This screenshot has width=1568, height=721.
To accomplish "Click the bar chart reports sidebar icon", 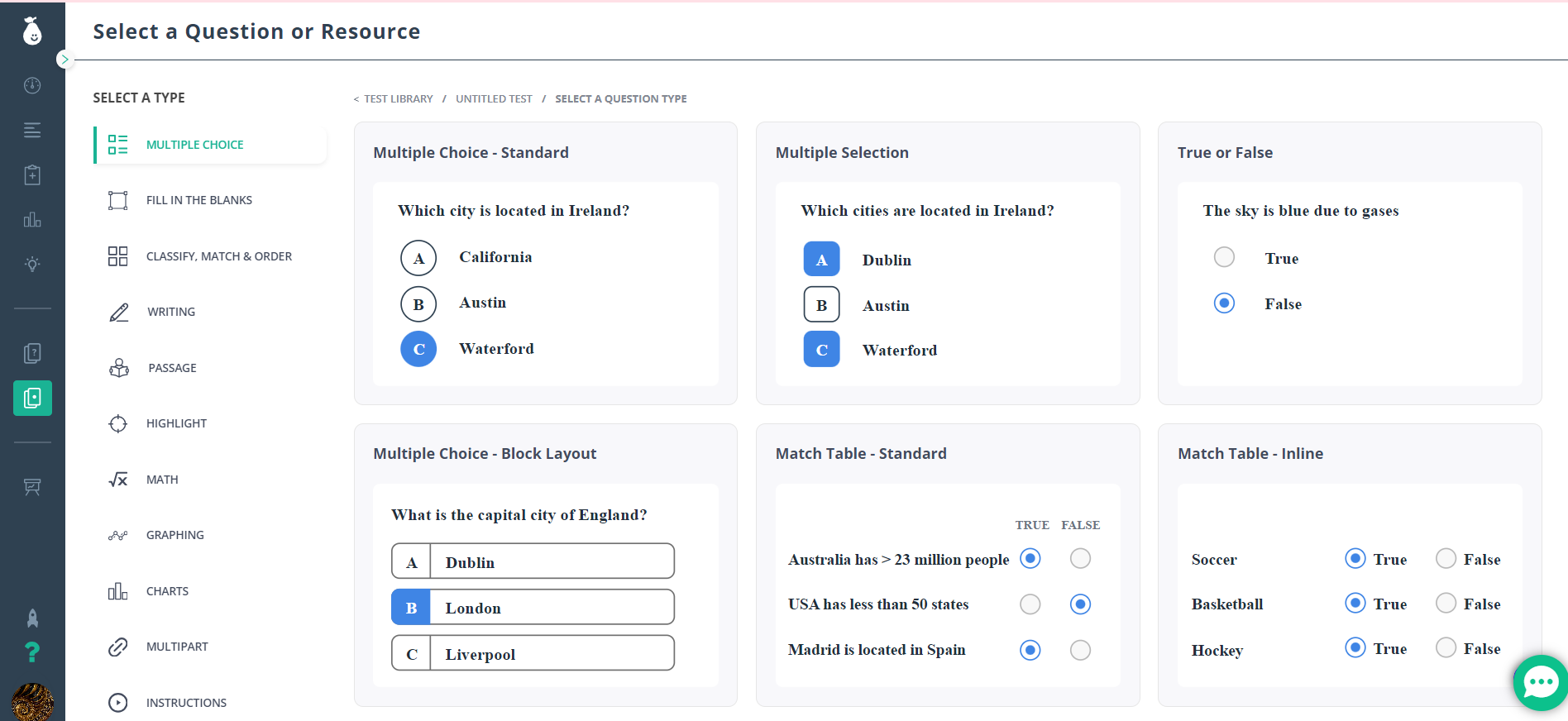I will [x=32, y=220].
